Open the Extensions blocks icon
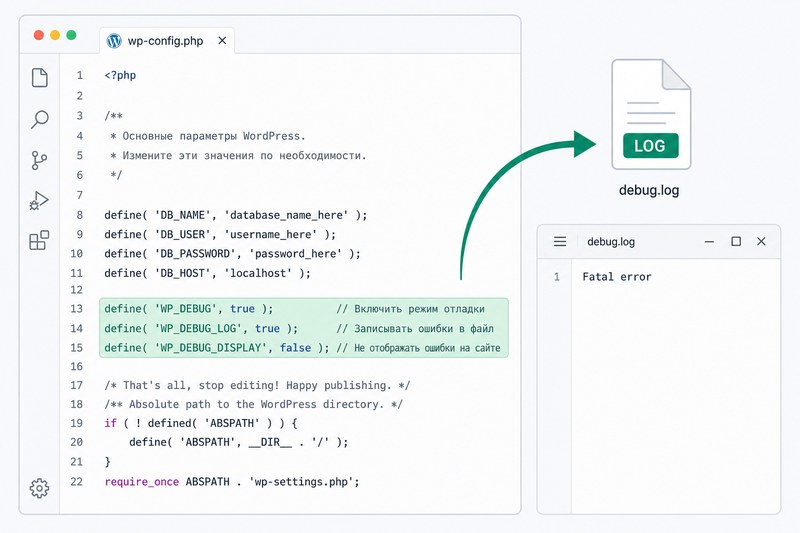 [x=39, y=240]
